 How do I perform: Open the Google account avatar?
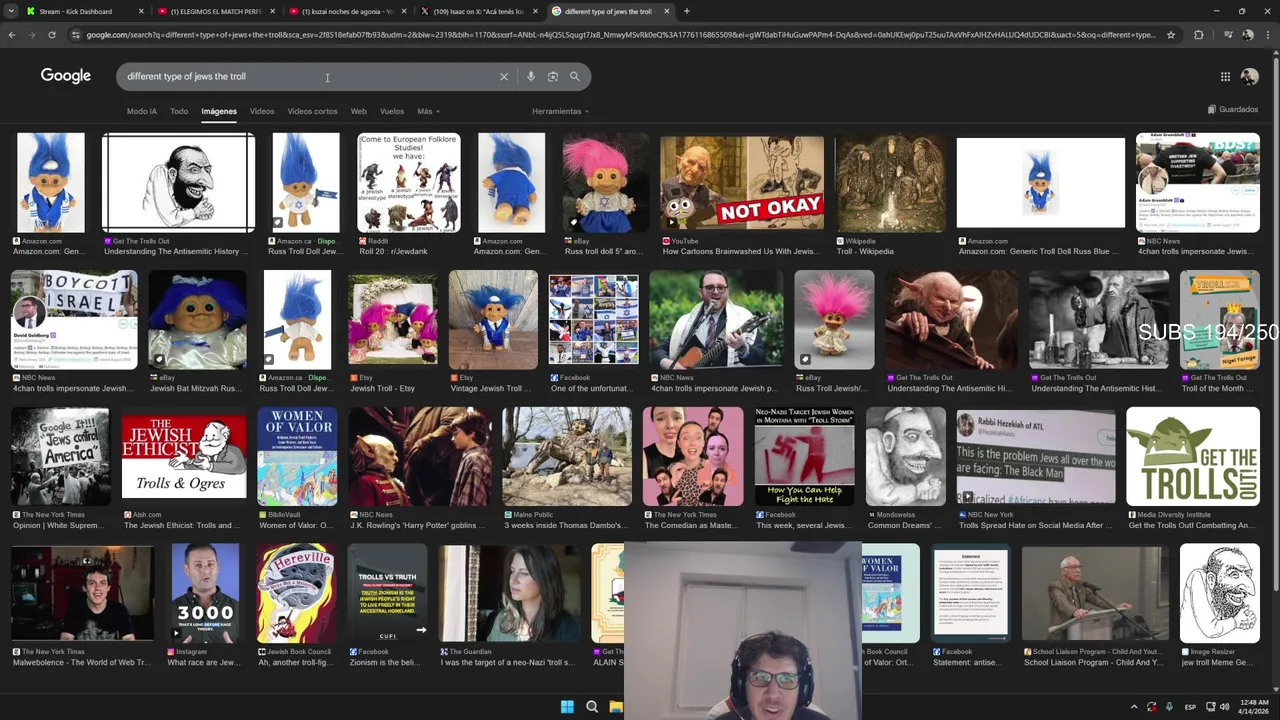click(1249, 77)
